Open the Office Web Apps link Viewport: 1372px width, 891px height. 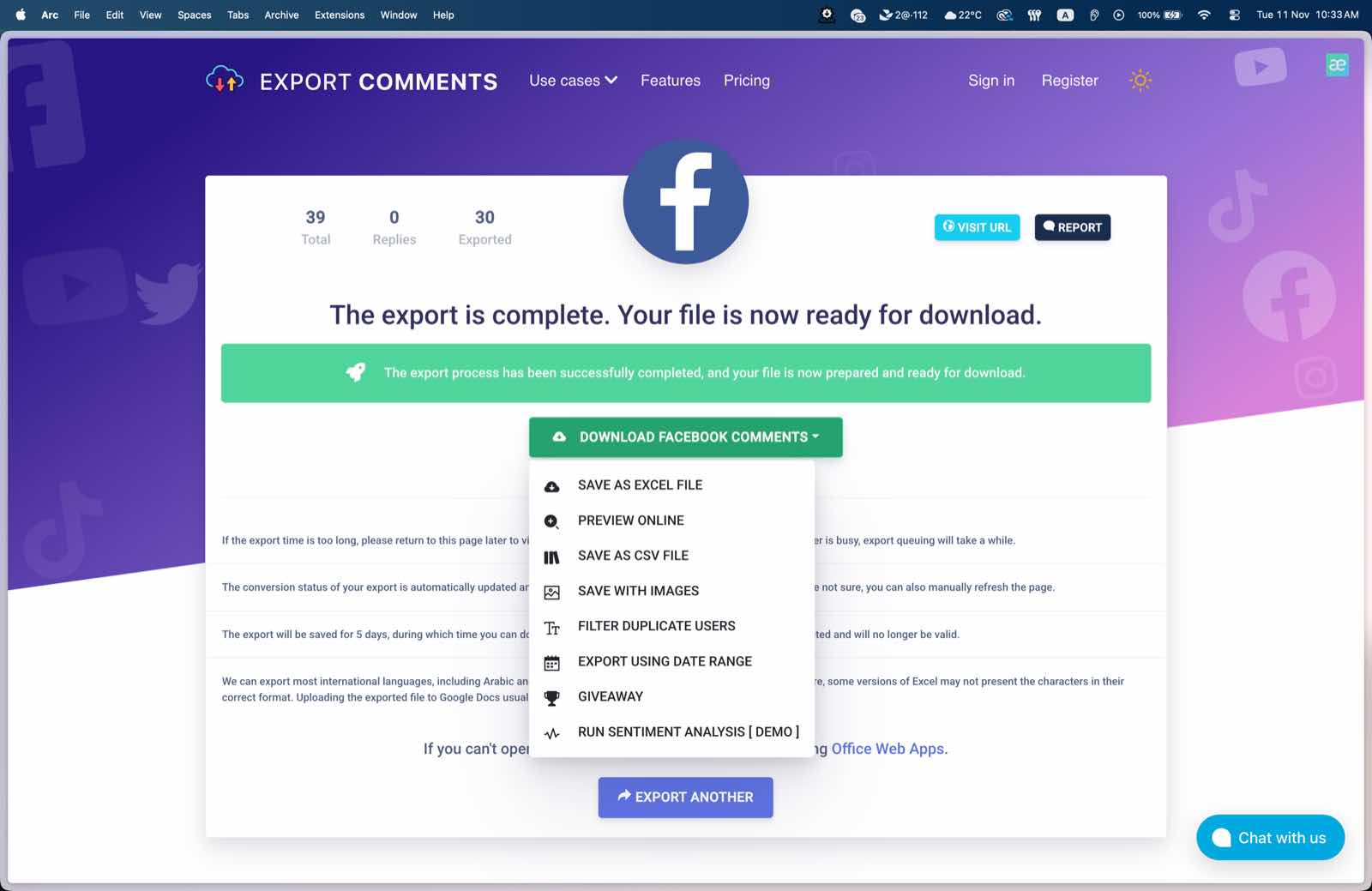pos(888,749)
